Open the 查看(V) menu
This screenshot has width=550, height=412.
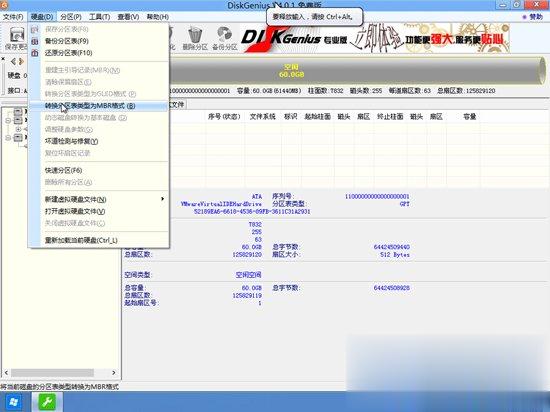(128, 17)
